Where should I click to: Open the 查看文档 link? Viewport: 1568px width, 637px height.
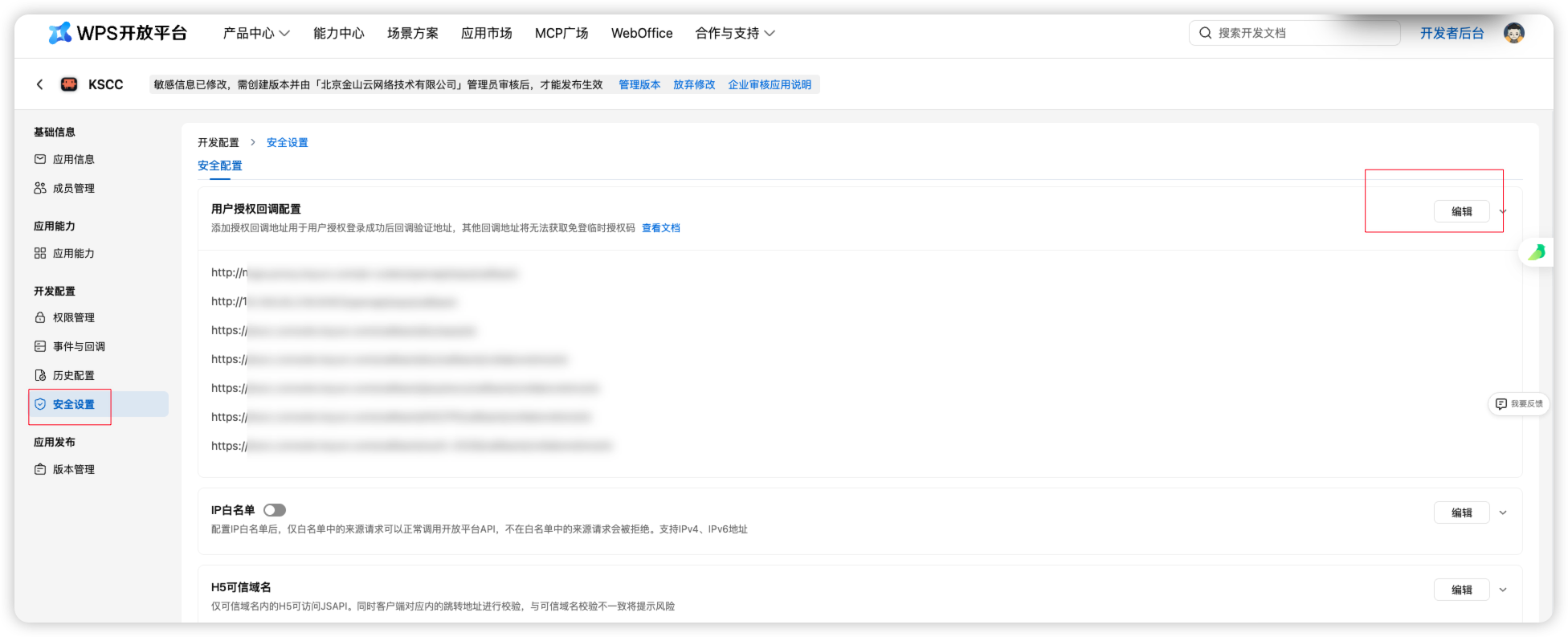click(661, 228)
